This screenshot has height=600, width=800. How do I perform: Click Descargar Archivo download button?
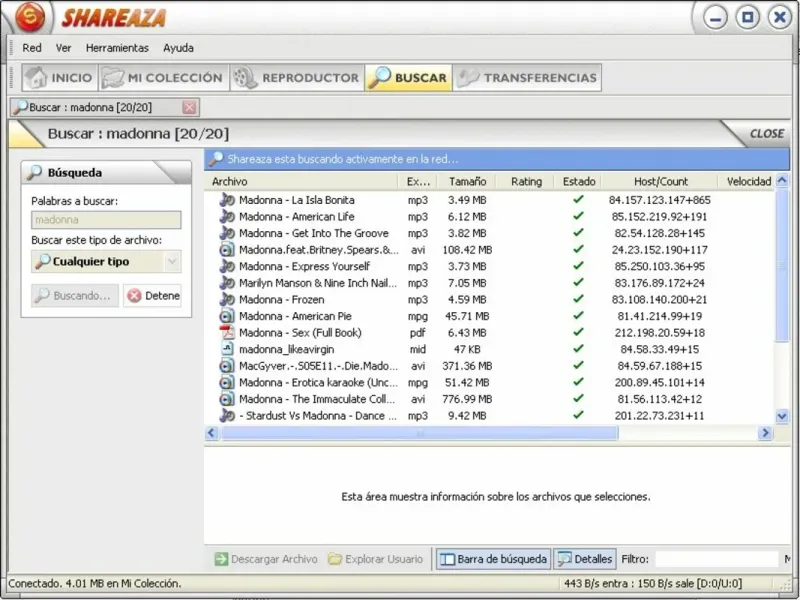(266, 559)
